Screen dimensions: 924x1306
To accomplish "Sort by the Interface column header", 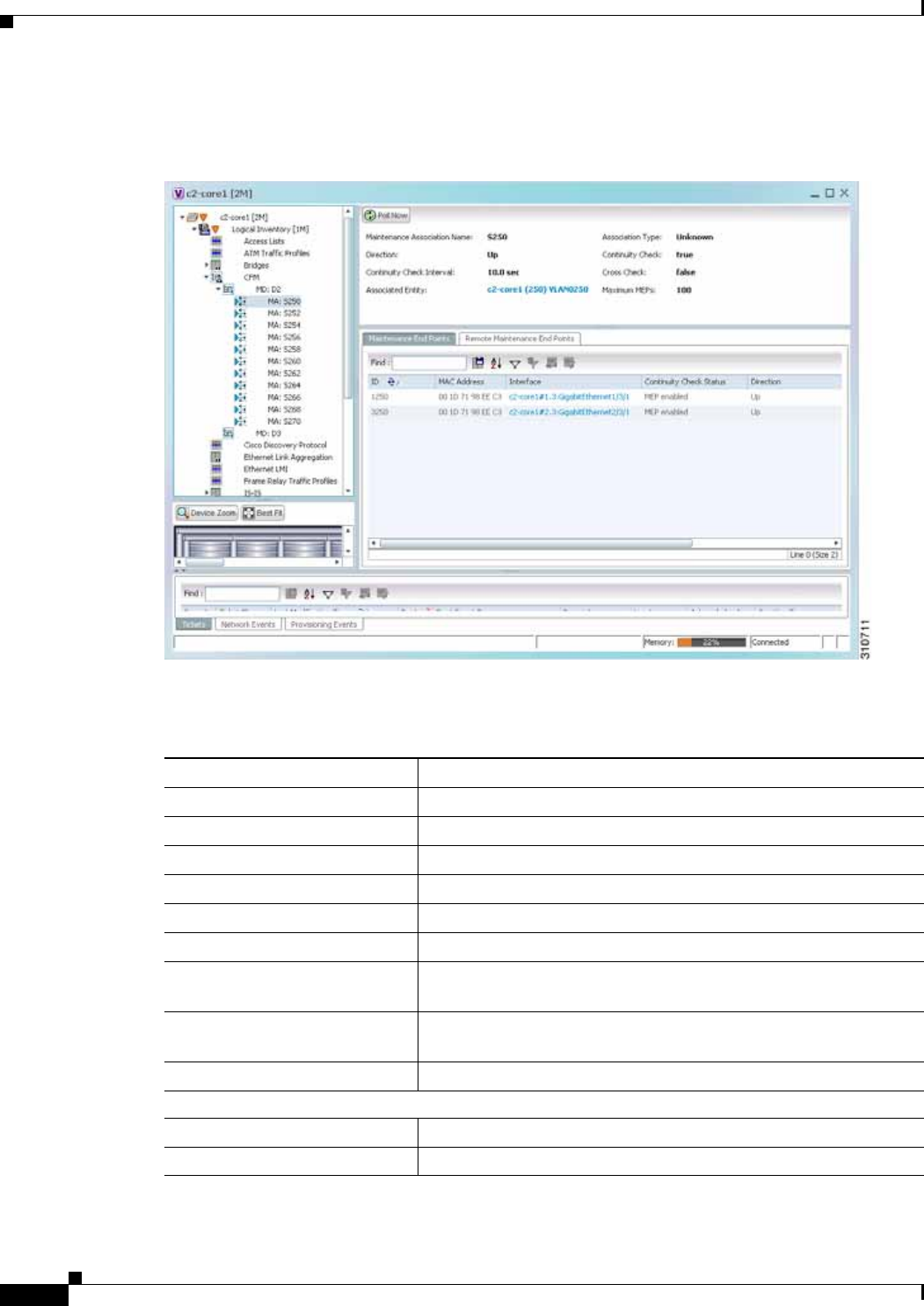I will [x=573, y=382].
